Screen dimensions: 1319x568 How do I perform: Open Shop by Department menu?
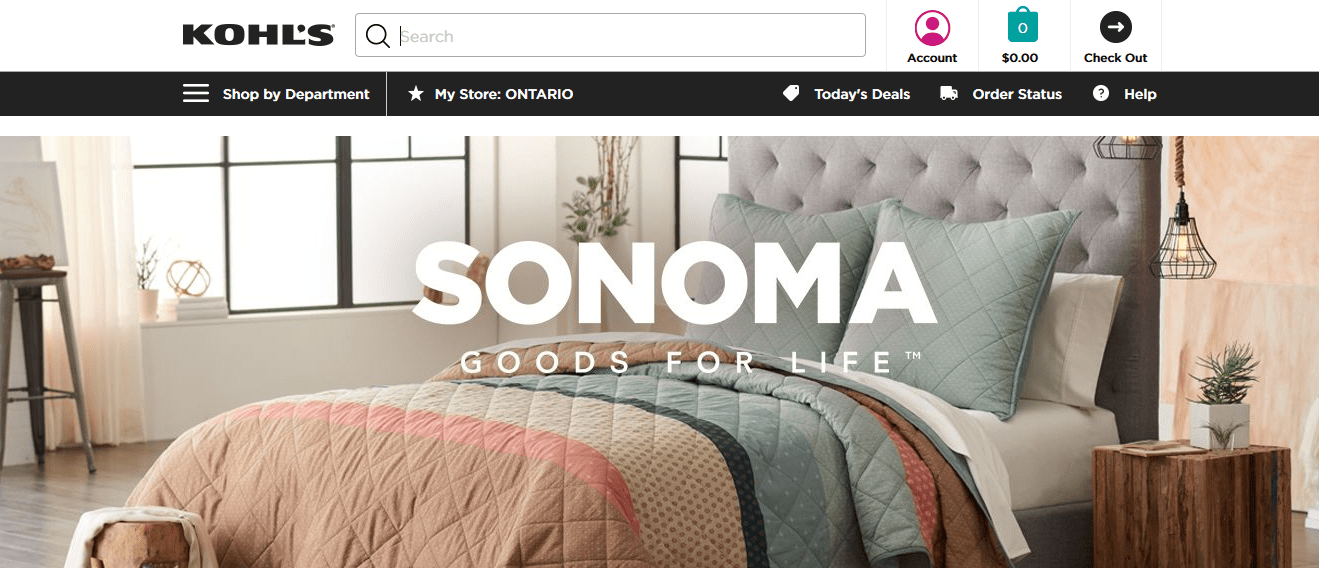[x=296, y=94]
